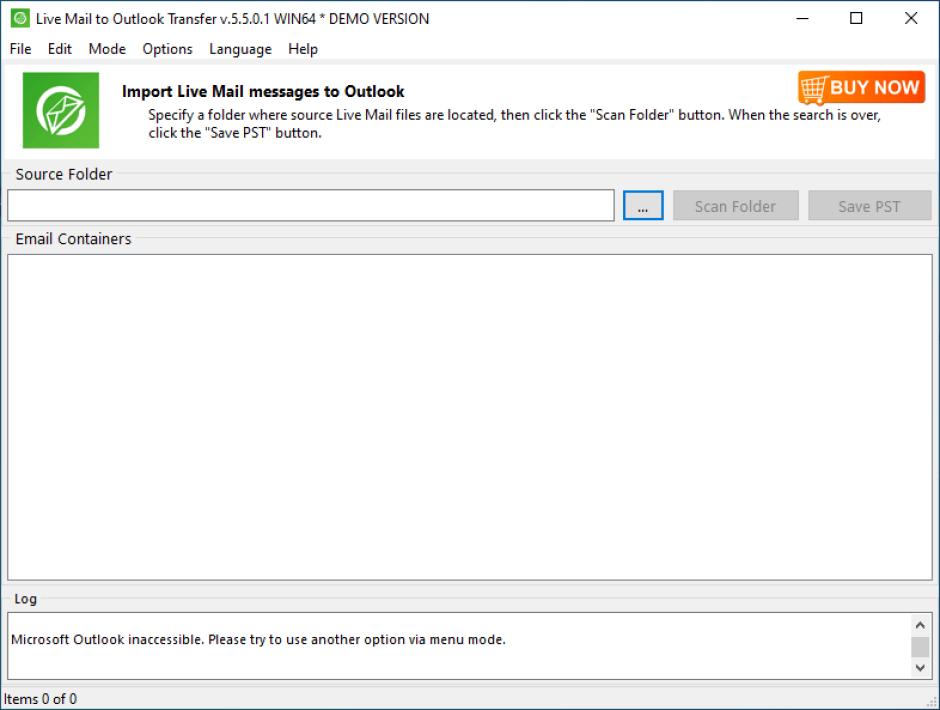This screenshot has width=940, height=710.
Task: Minimize the Live Mail to Outlook Transfer window
Action: coord(802,19)
